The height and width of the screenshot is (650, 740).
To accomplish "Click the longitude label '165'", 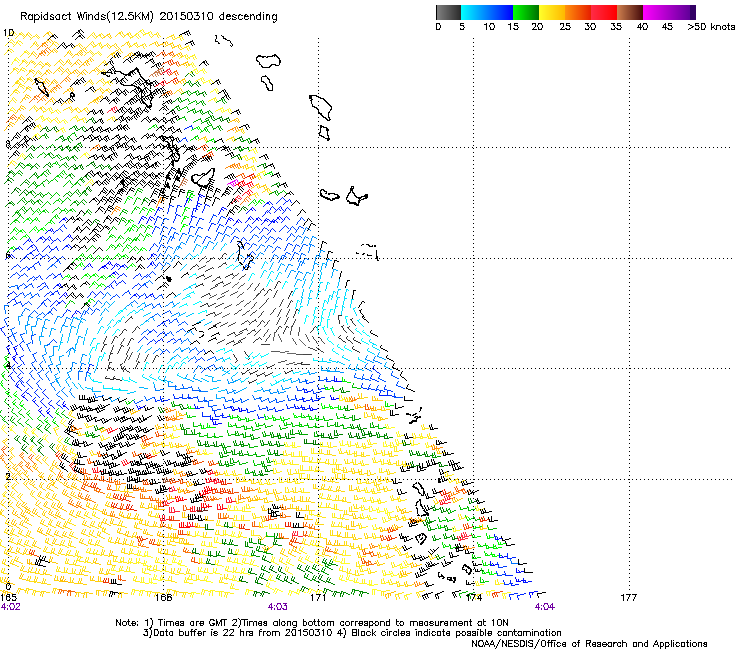I will 8,598.
